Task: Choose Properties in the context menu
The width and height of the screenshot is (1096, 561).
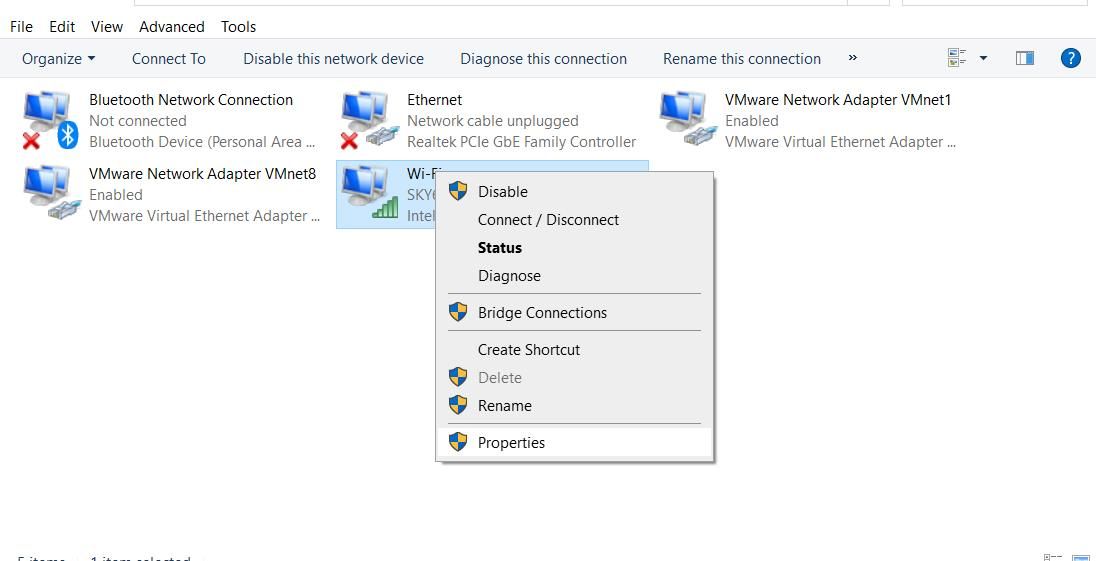Action: pos(511,442)
